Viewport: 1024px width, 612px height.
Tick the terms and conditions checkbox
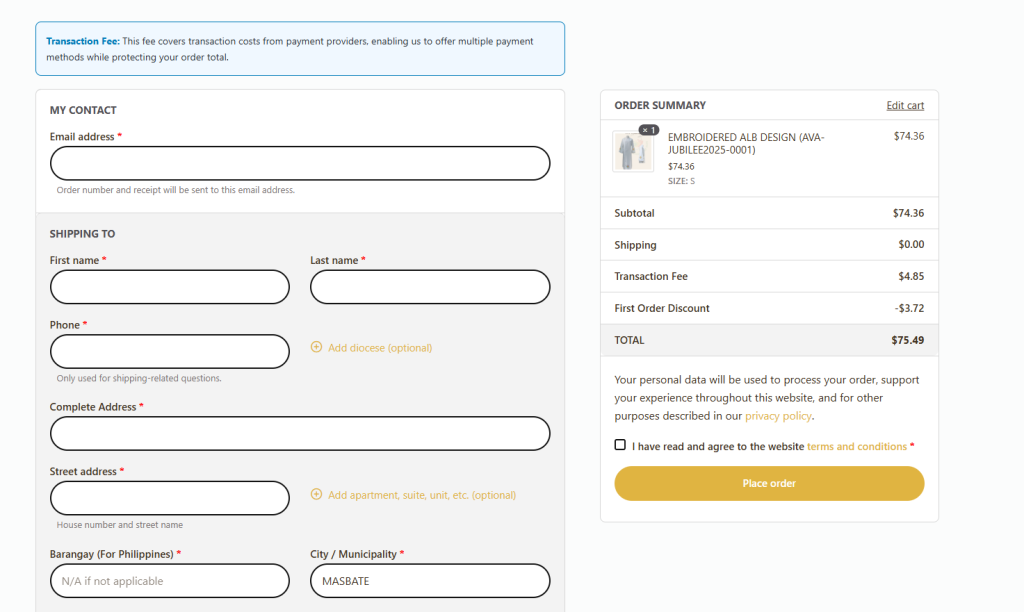pos(620,445)
